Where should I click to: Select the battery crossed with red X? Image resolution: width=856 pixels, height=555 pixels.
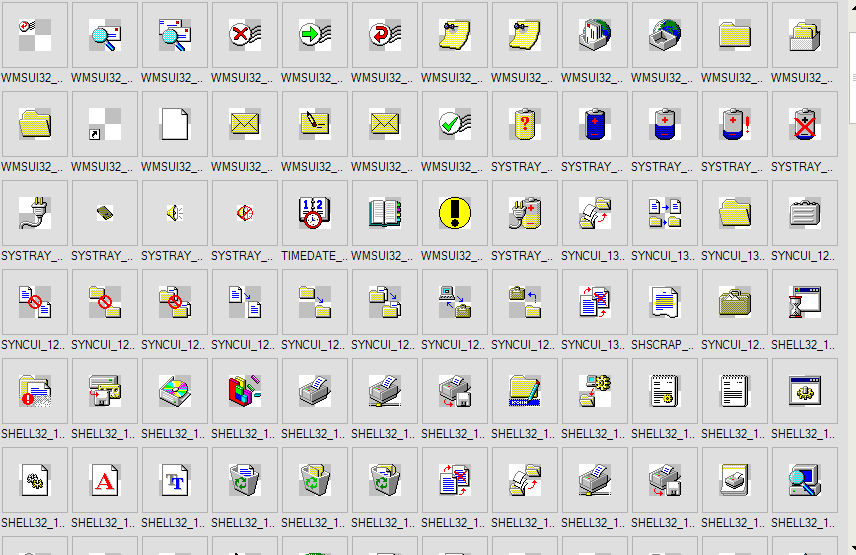click(805, 124)
